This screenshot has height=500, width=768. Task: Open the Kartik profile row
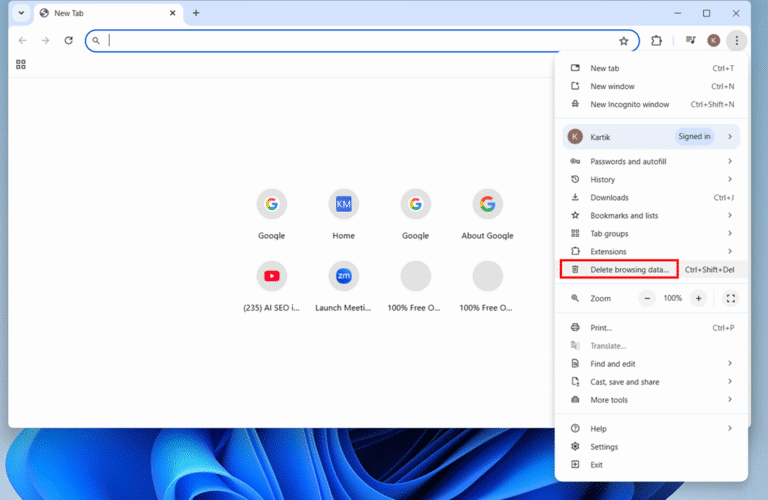pos(651,137)
